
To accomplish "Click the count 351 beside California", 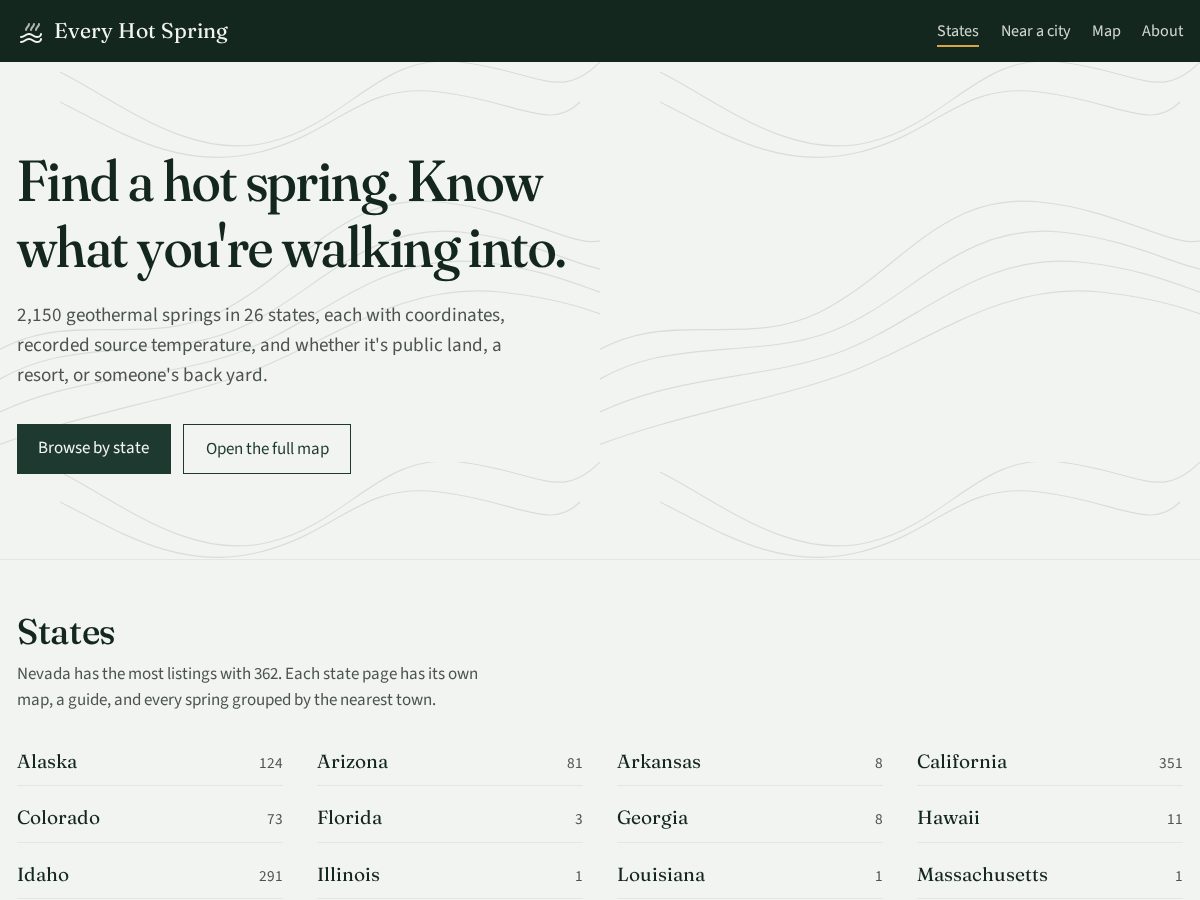I will [x=1171, y=763].
